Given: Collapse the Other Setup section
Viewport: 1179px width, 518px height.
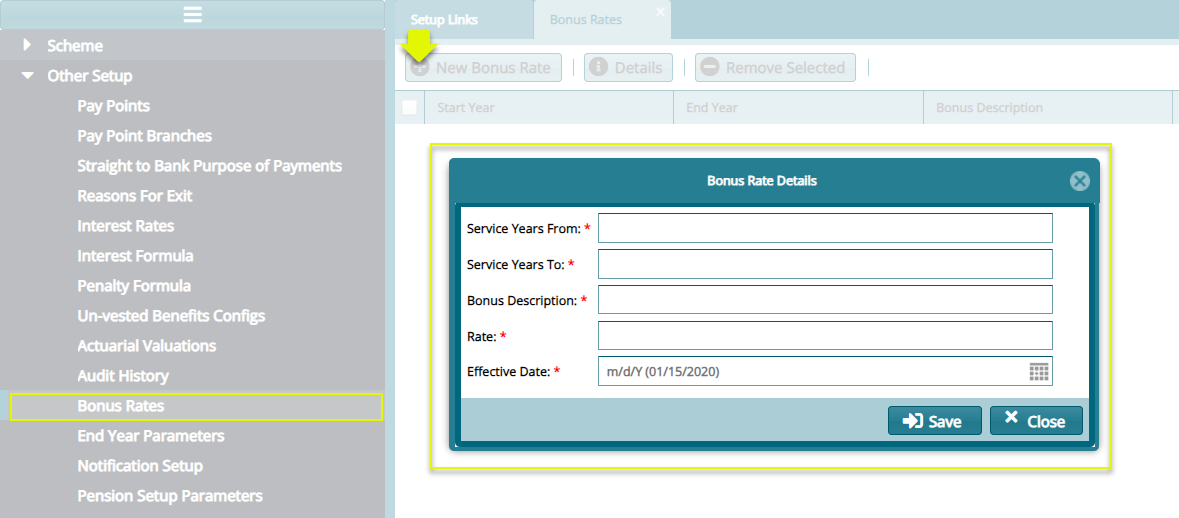Looking at the screenshot, I should pyautogui.click(x=27, y=76).
